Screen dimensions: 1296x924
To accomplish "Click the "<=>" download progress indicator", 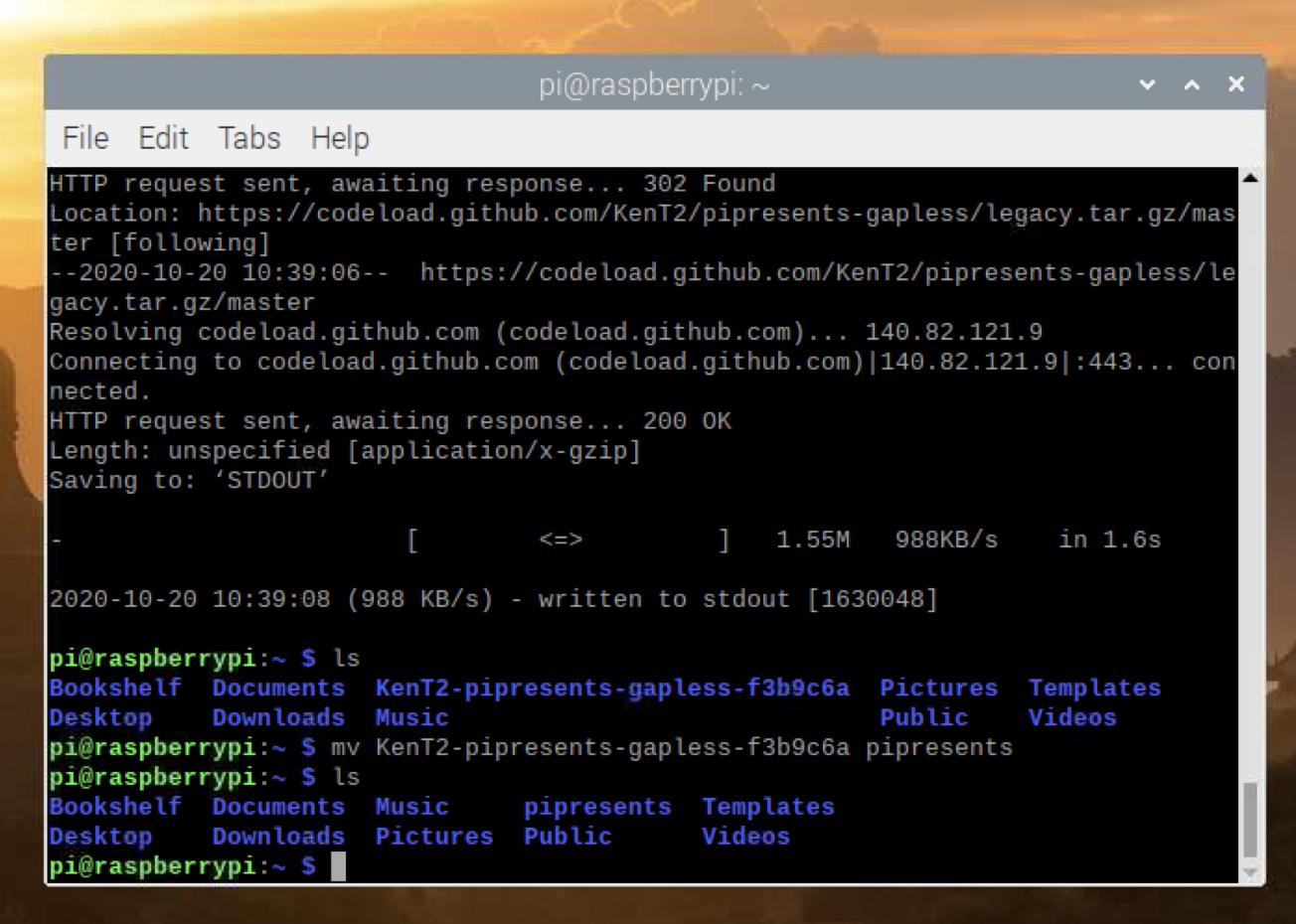I will coord(561,540).
